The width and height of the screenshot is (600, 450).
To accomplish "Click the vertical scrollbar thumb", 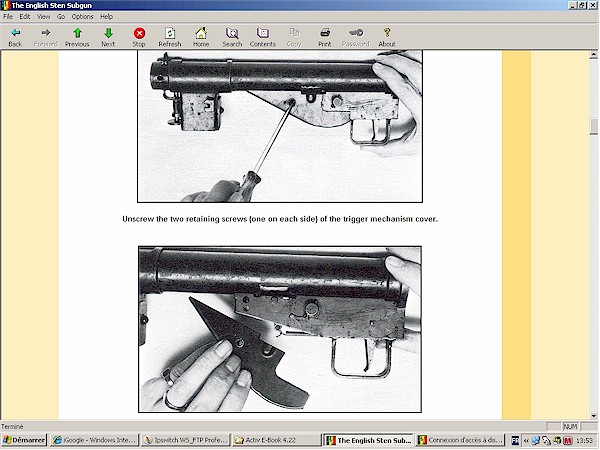I will click(x=593, y=127).
